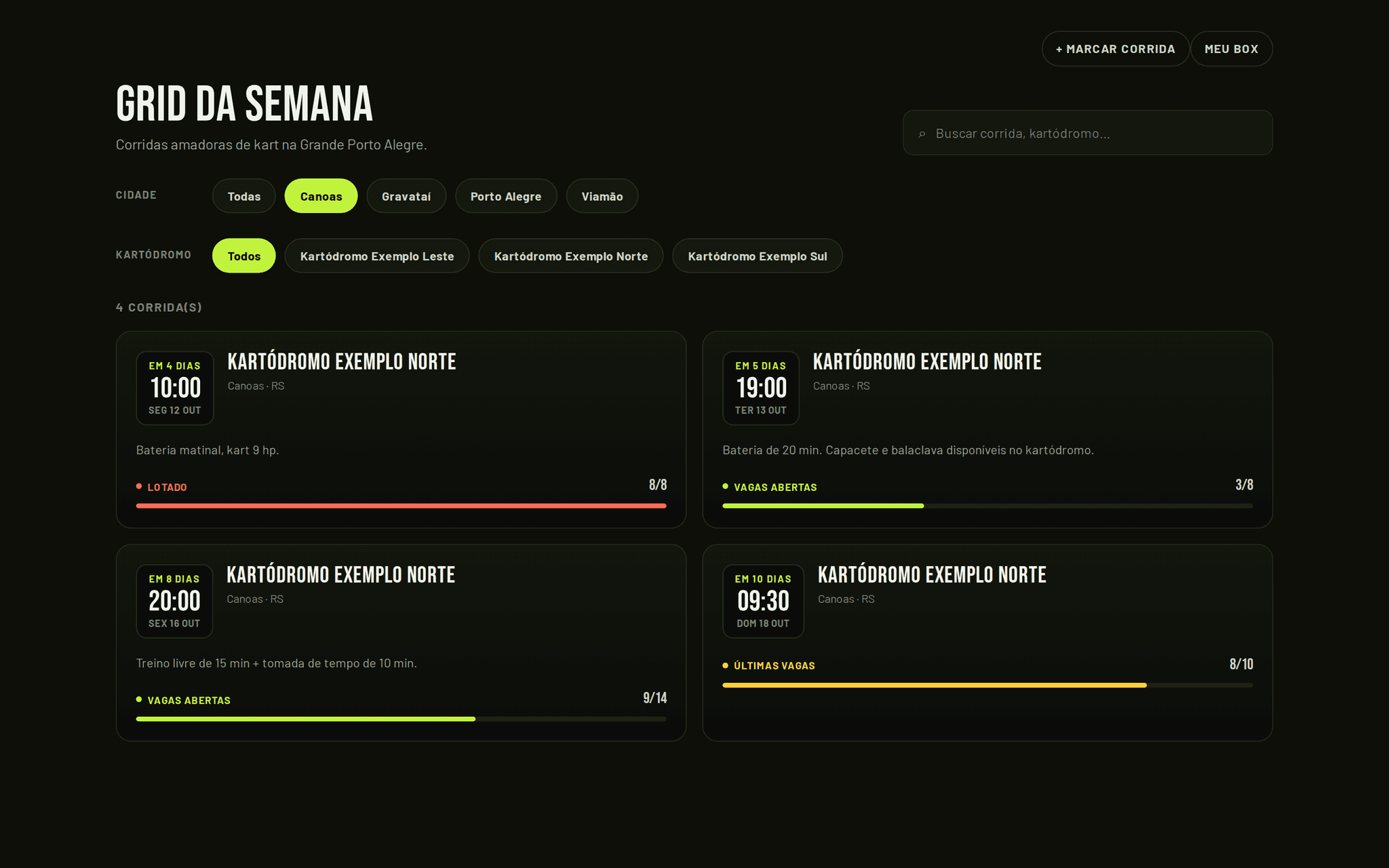This screenshot has width=1389, height=868.
Task: Click VAGAS ABERTAS on the 20:00 race
Action: click(189, 701)
